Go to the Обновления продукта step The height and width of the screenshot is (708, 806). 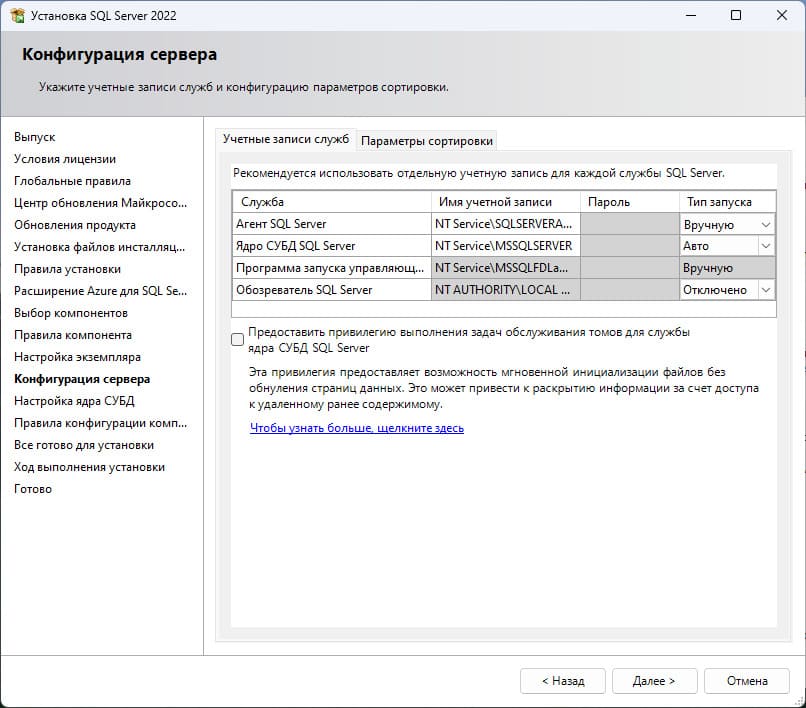point(75,225)
